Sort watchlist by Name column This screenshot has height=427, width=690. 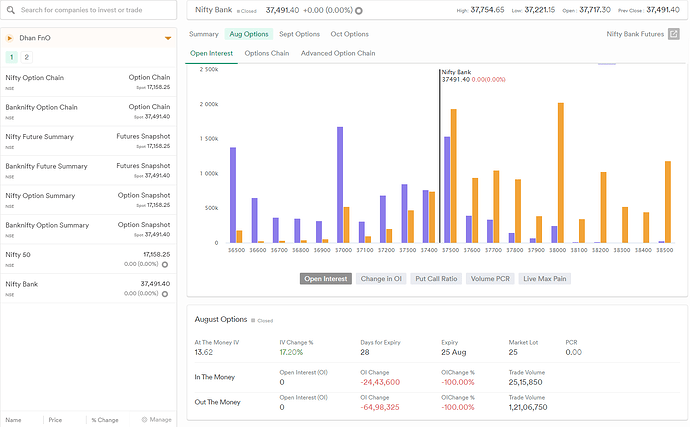point(13,420)
